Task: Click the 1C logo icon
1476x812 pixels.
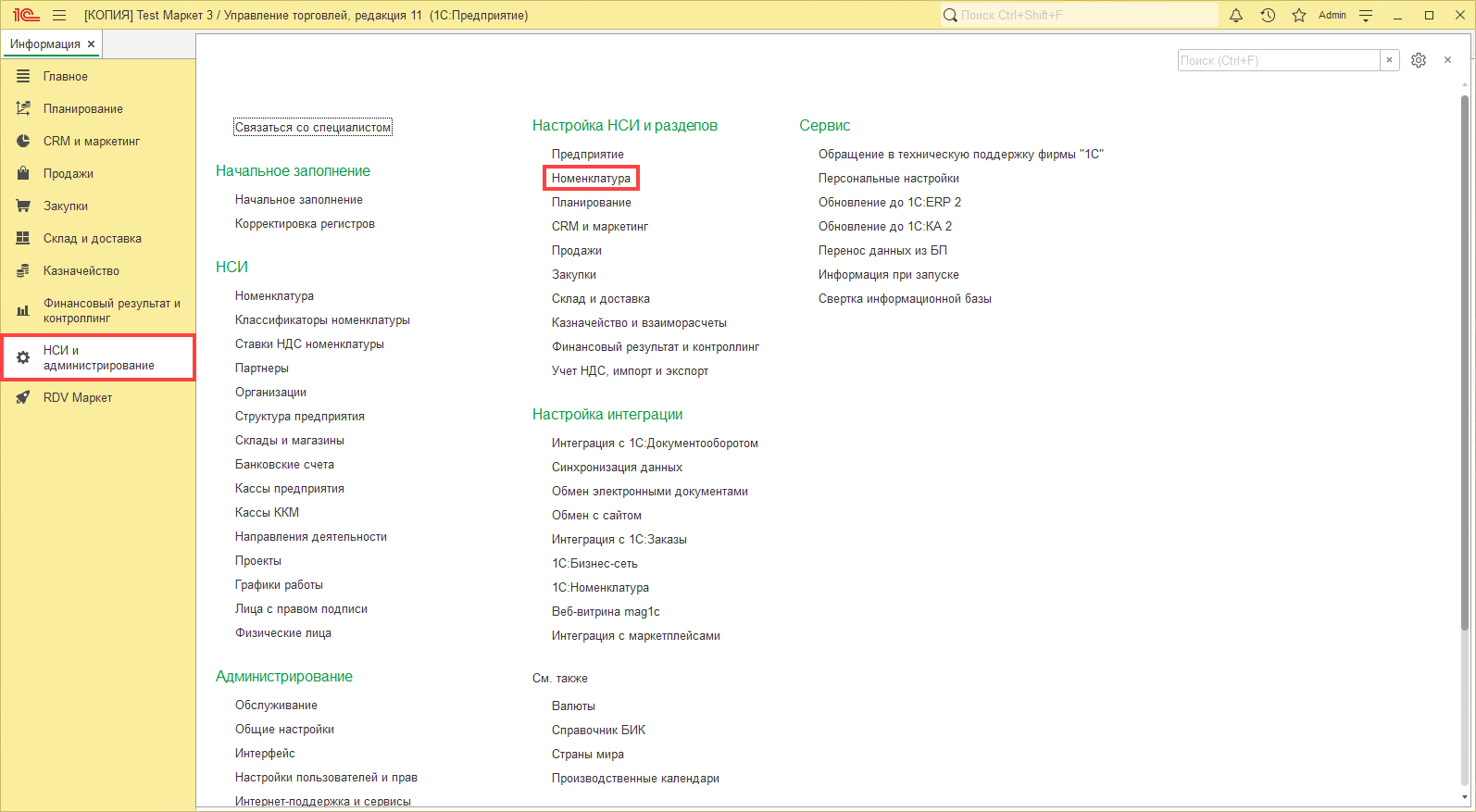Action: pos(26,15)
